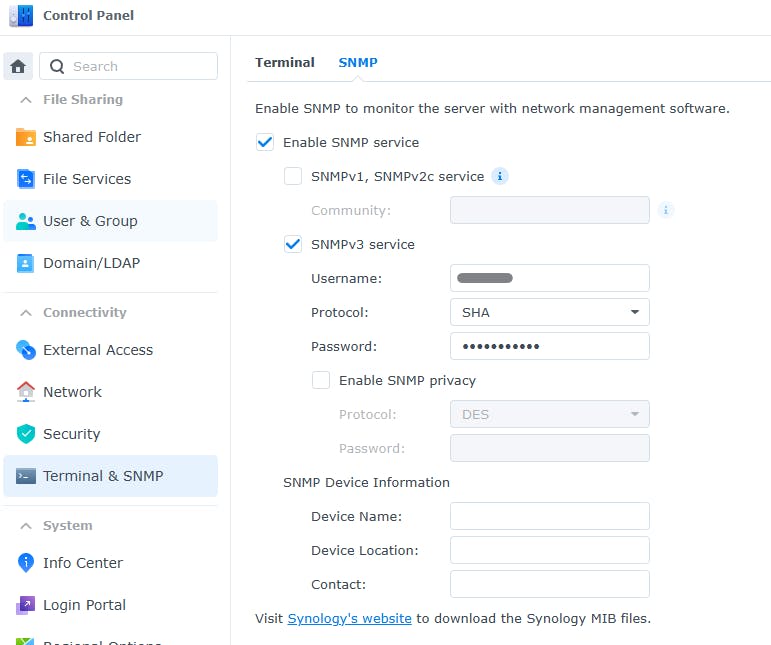The image size is (771, 645).
Task: Click the Device Name input field
Action: click(549, 516)
